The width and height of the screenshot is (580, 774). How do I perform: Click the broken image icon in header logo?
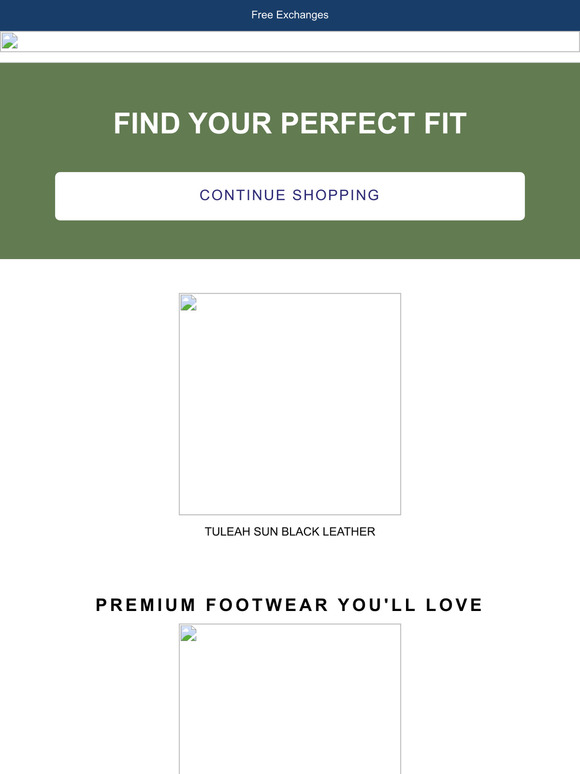[9, 41]
